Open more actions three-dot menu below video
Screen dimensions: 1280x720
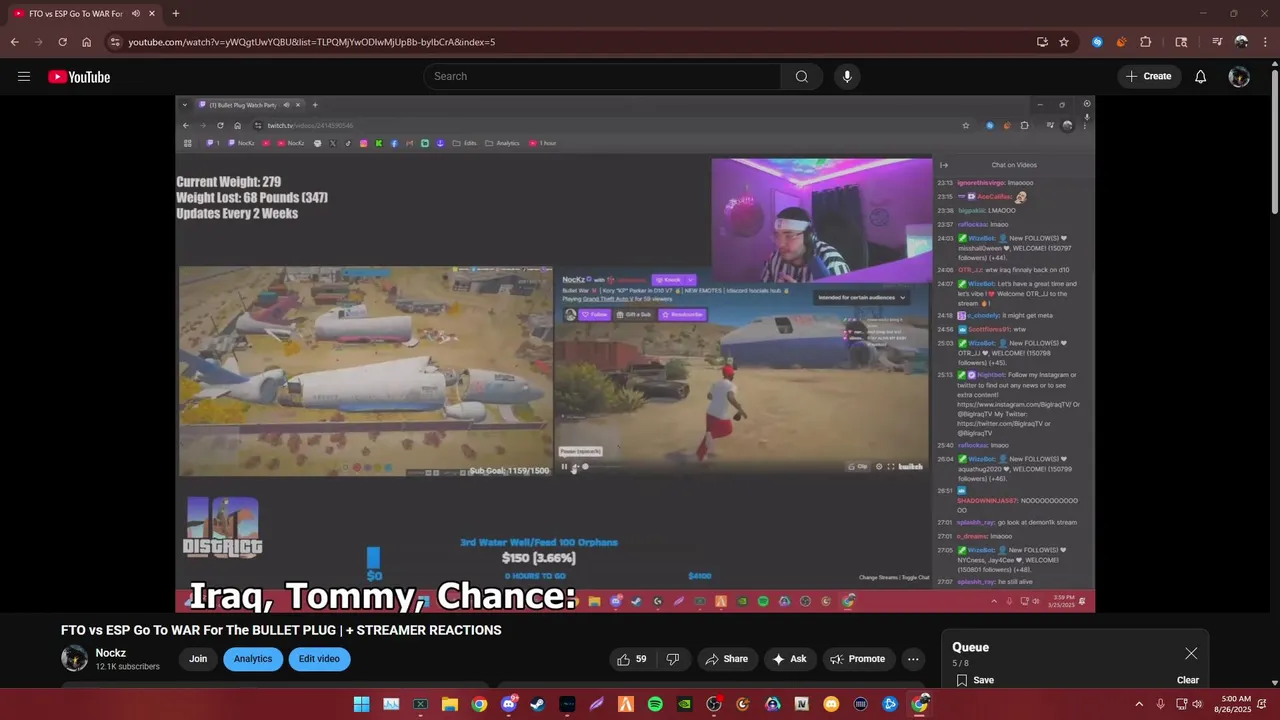[913, 659]
